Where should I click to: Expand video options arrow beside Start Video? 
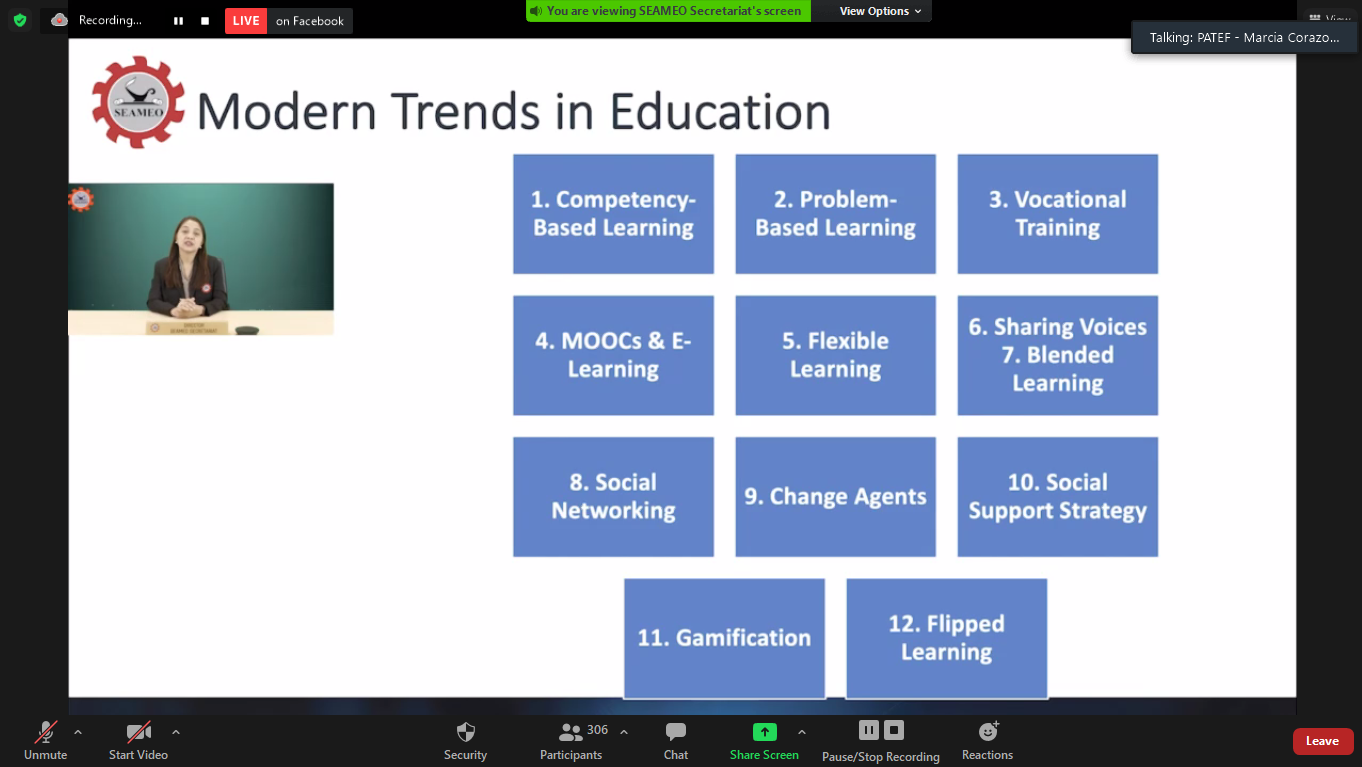pyautogui.click(x=176, y=732)
